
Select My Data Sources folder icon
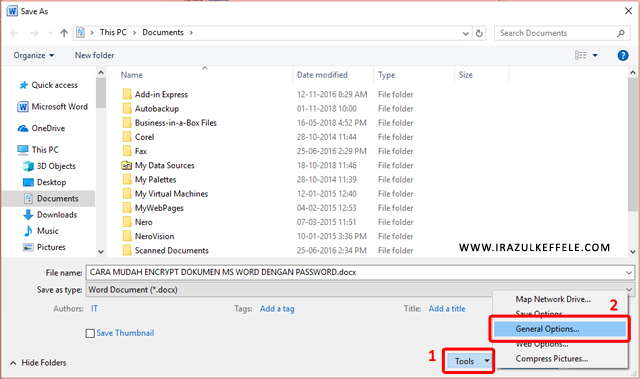click(127, 165)
